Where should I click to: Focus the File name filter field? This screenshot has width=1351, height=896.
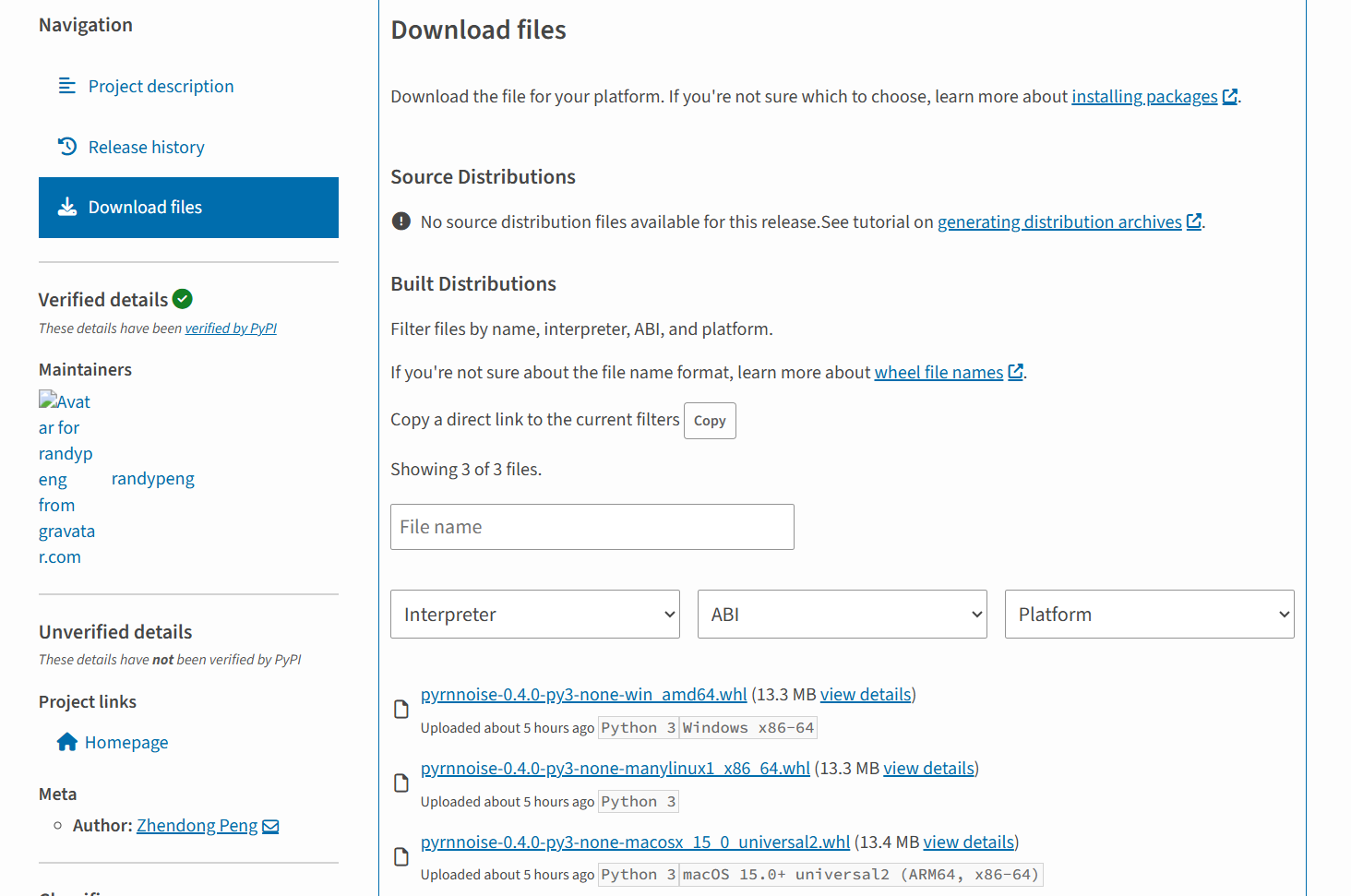click(x=592, y=527)
